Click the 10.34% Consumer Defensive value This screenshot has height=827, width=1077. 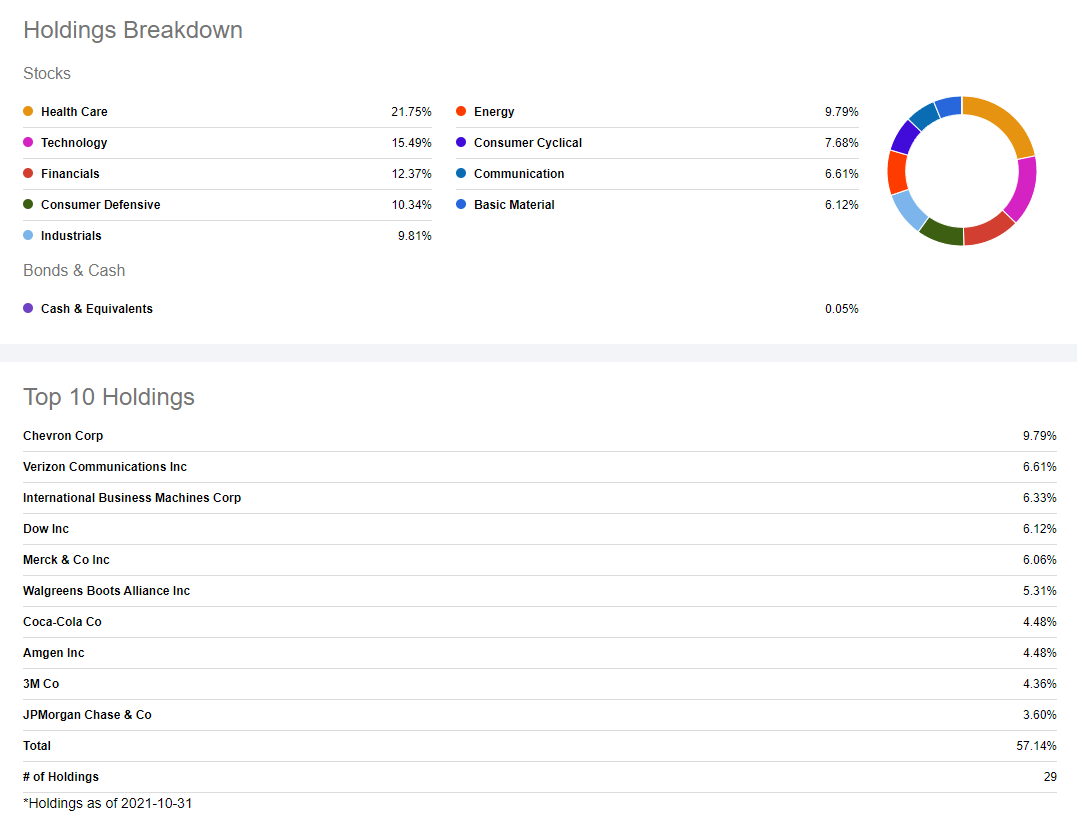coord(411,205)
